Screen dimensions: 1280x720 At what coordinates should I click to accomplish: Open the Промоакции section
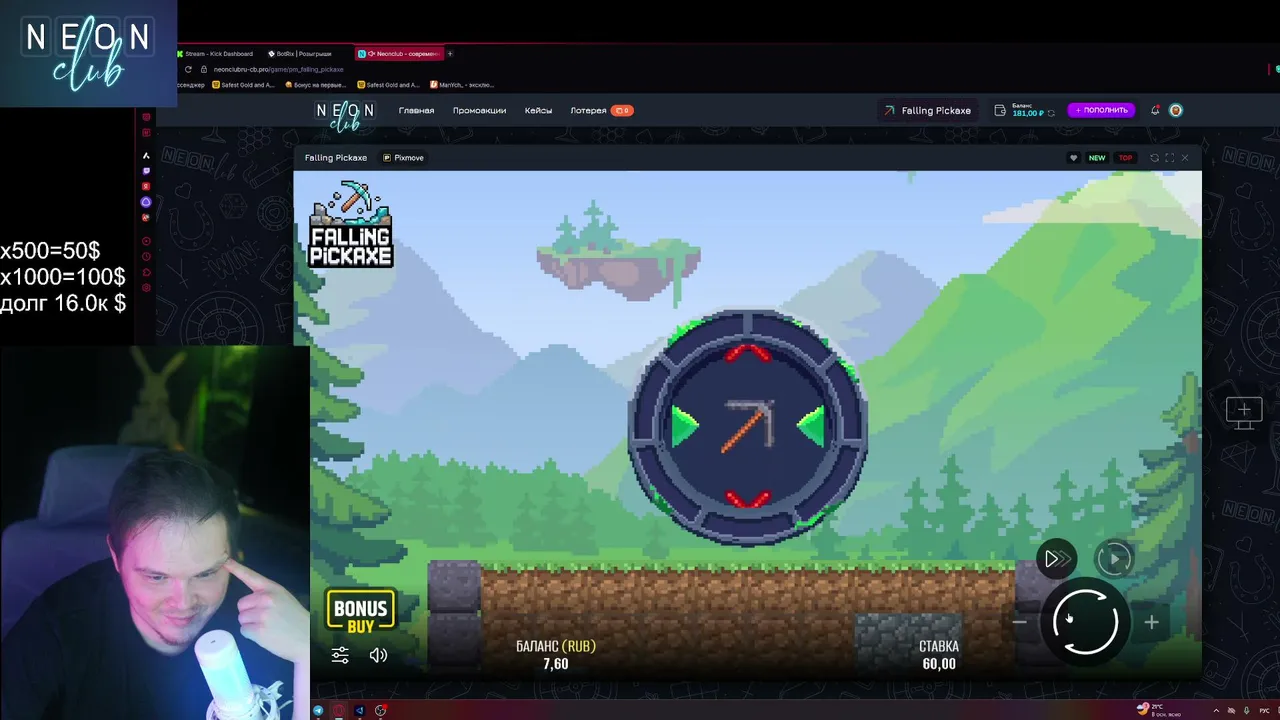(479, 111)
